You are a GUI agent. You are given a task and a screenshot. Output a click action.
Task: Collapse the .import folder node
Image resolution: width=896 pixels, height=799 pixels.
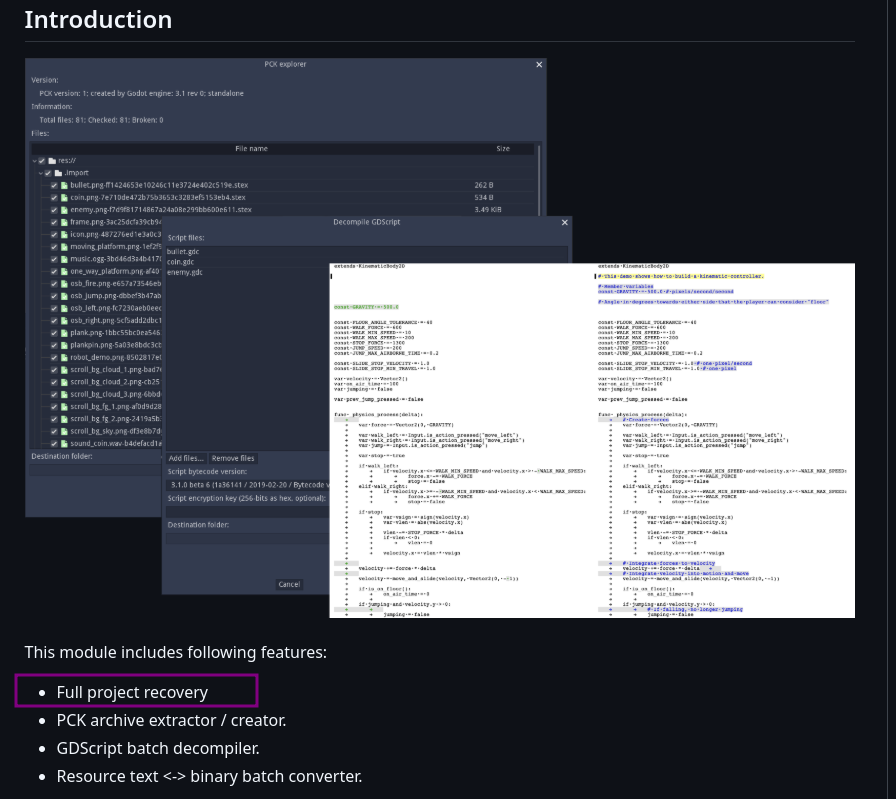click(41, 173)
